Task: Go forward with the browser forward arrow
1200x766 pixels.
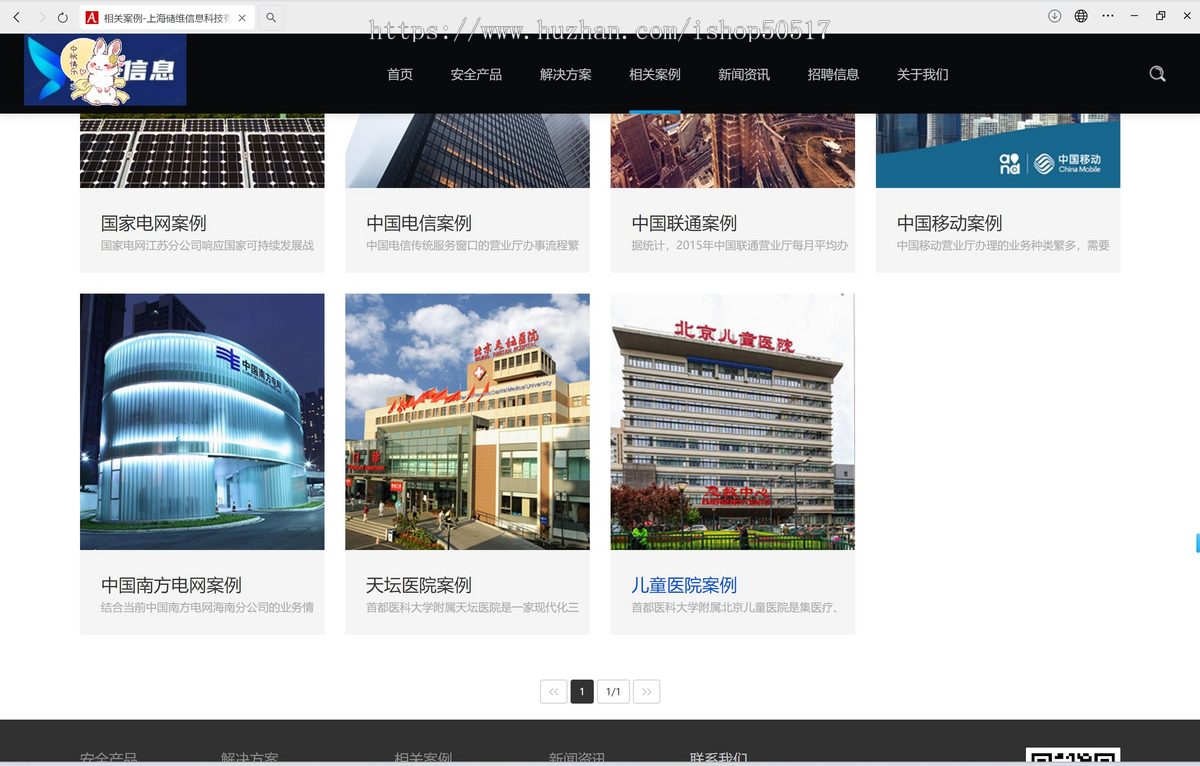Action: click(41, 17)
